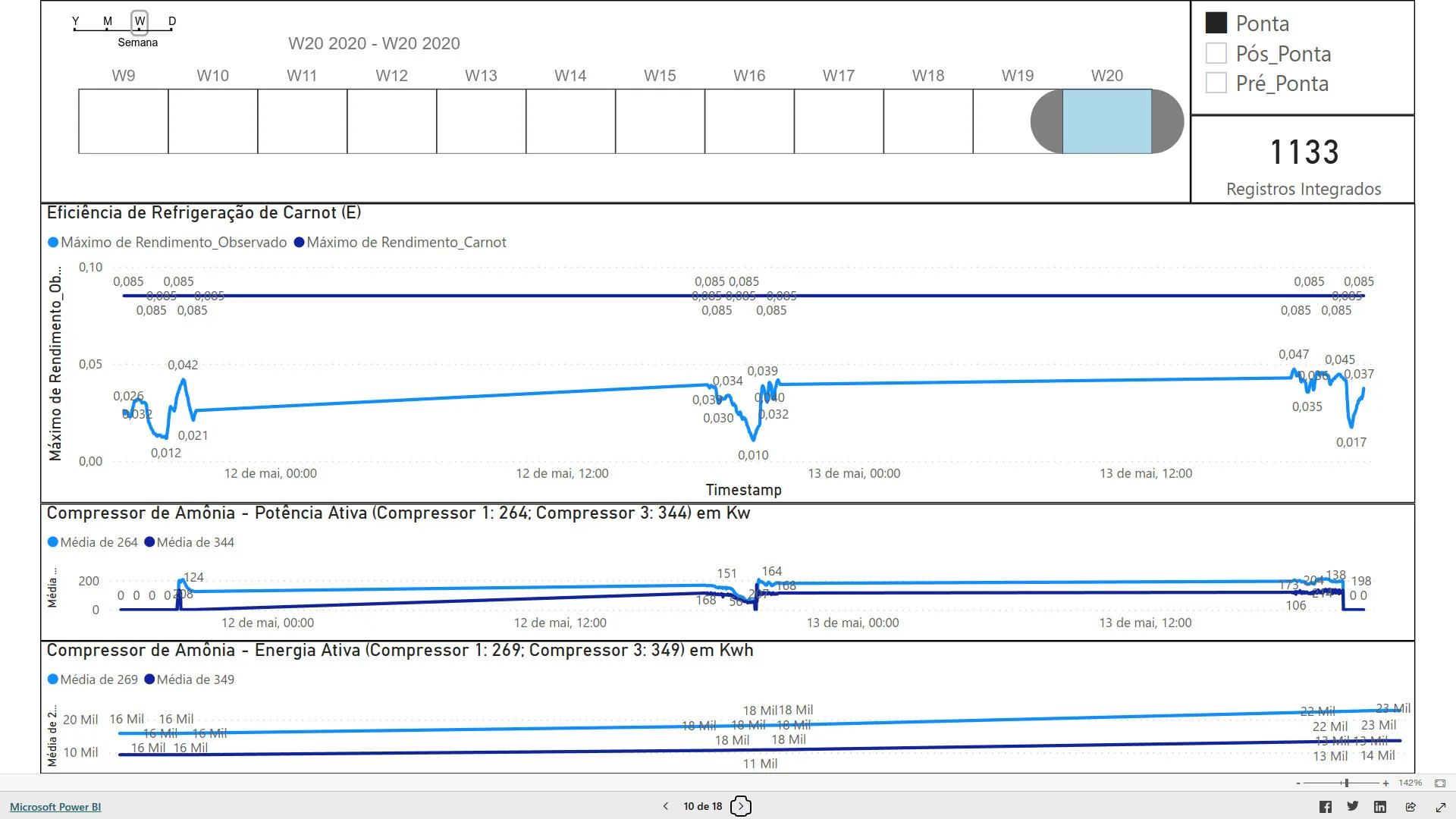
Task: Go to next report page
Action: click(741, 806)
